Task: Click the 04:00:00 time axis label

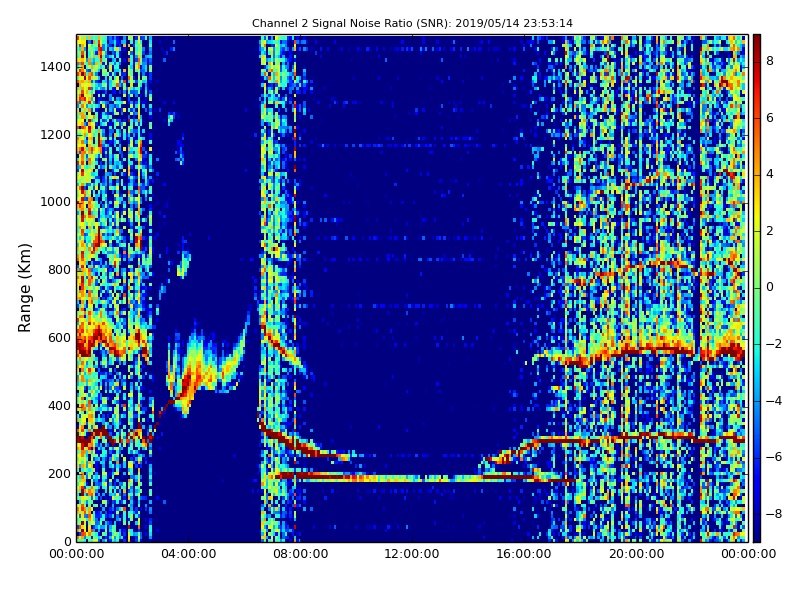Action: tap(188, 554)
